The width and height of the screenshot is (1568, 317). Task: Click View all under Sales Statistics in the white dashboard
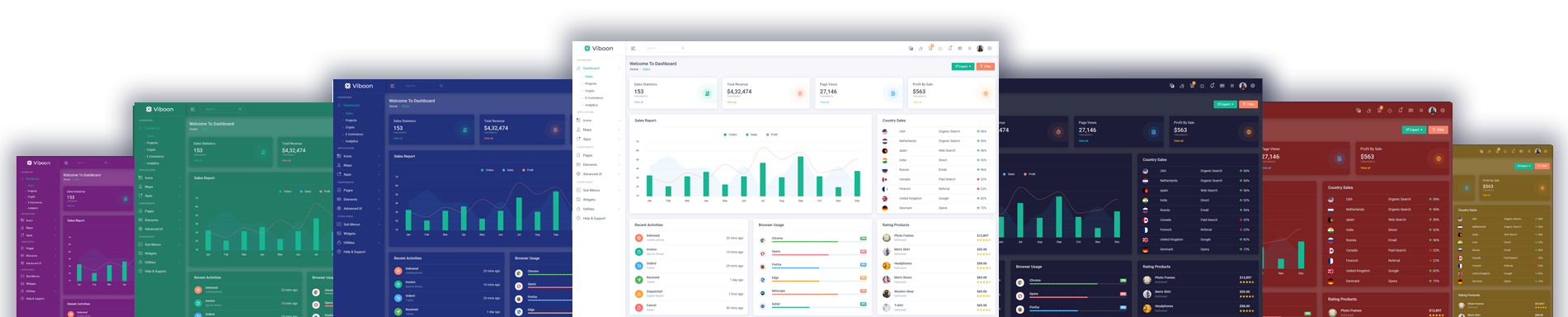638,102
